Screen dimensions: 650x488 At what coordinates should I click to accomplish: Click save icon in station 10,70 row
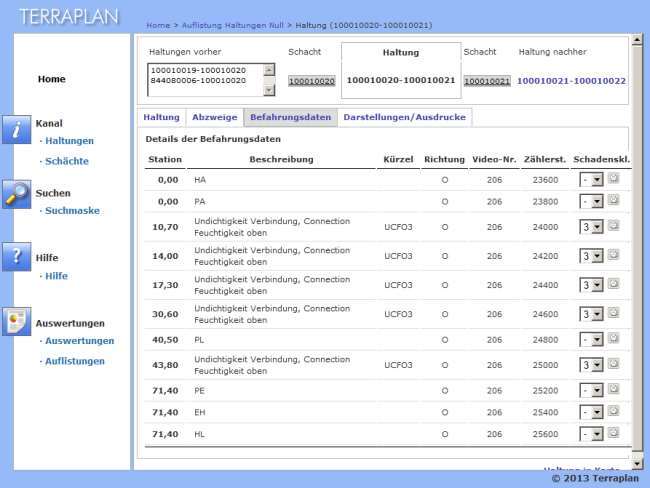(614, 226)
